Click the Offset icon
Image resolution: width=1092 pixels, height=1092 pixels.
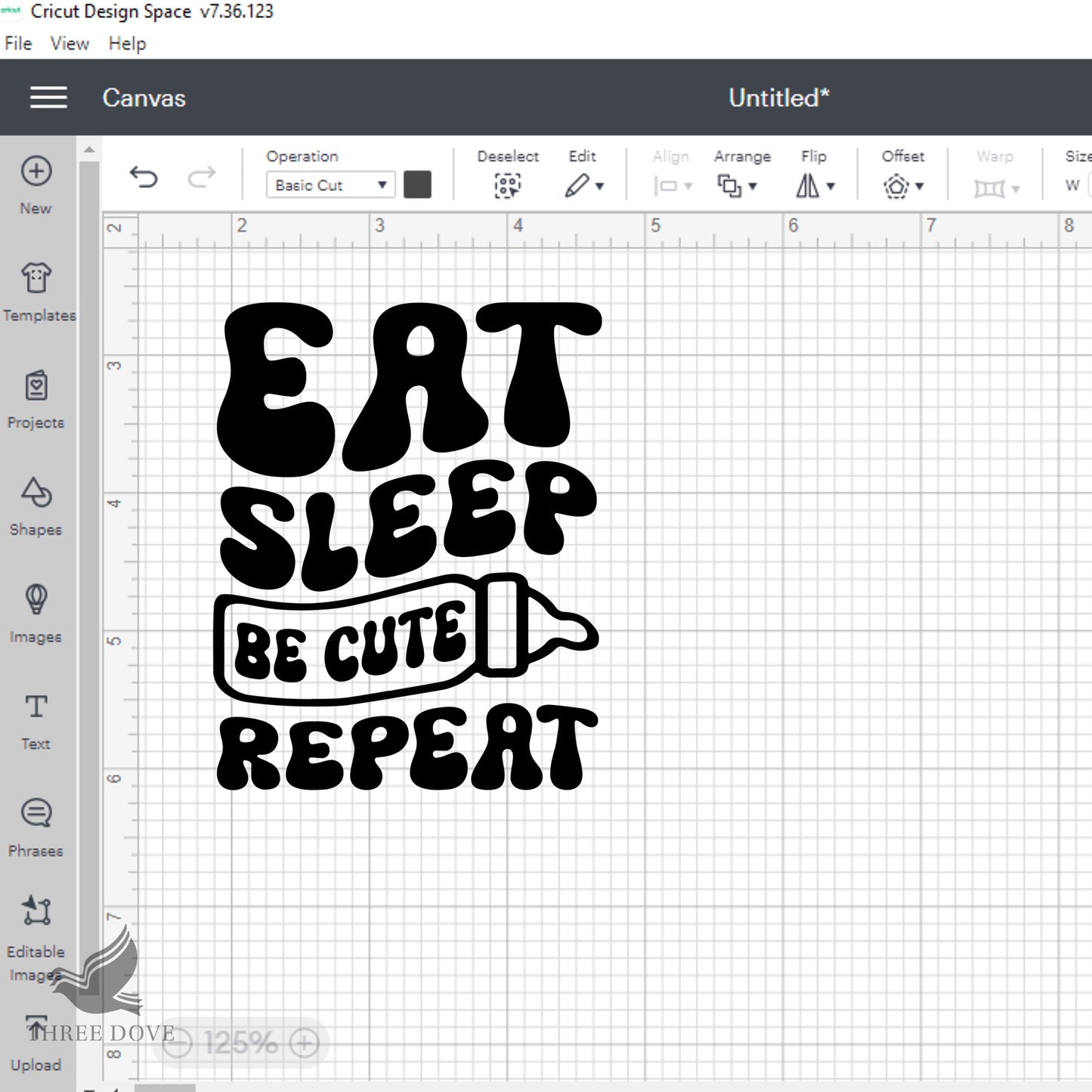(896, 186)
